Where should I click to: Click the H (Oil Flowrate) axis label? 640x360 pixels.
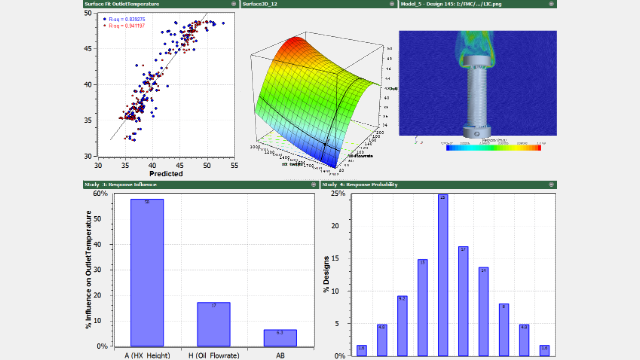point(213,356)
